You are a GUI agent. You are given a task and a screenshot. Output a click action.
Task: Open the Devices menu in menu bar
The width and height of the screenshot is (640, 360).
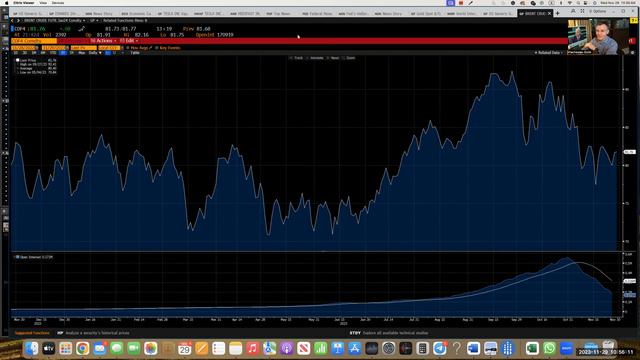(x=58, y=3)
